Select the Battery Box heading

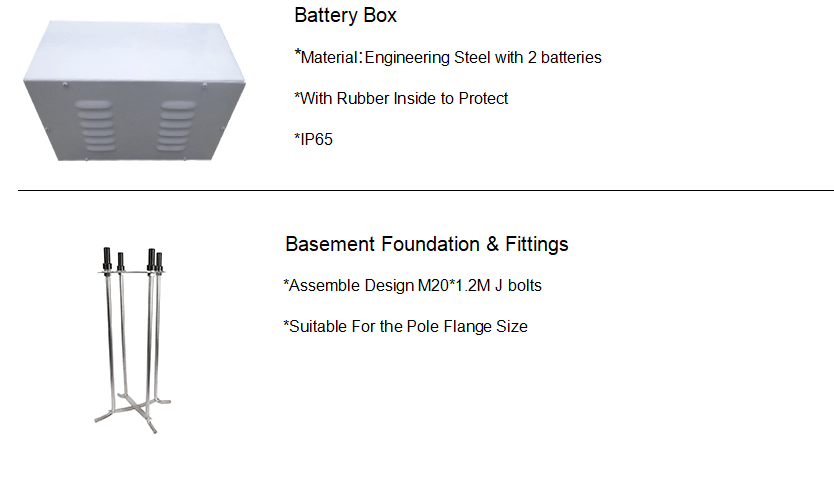[345, 15]
